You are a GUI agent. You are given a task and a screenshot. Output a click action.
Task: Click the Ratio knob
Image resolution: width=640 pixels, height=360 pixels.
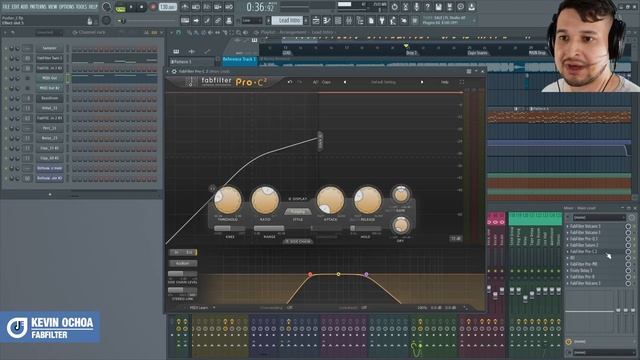[x=265, y=200]
